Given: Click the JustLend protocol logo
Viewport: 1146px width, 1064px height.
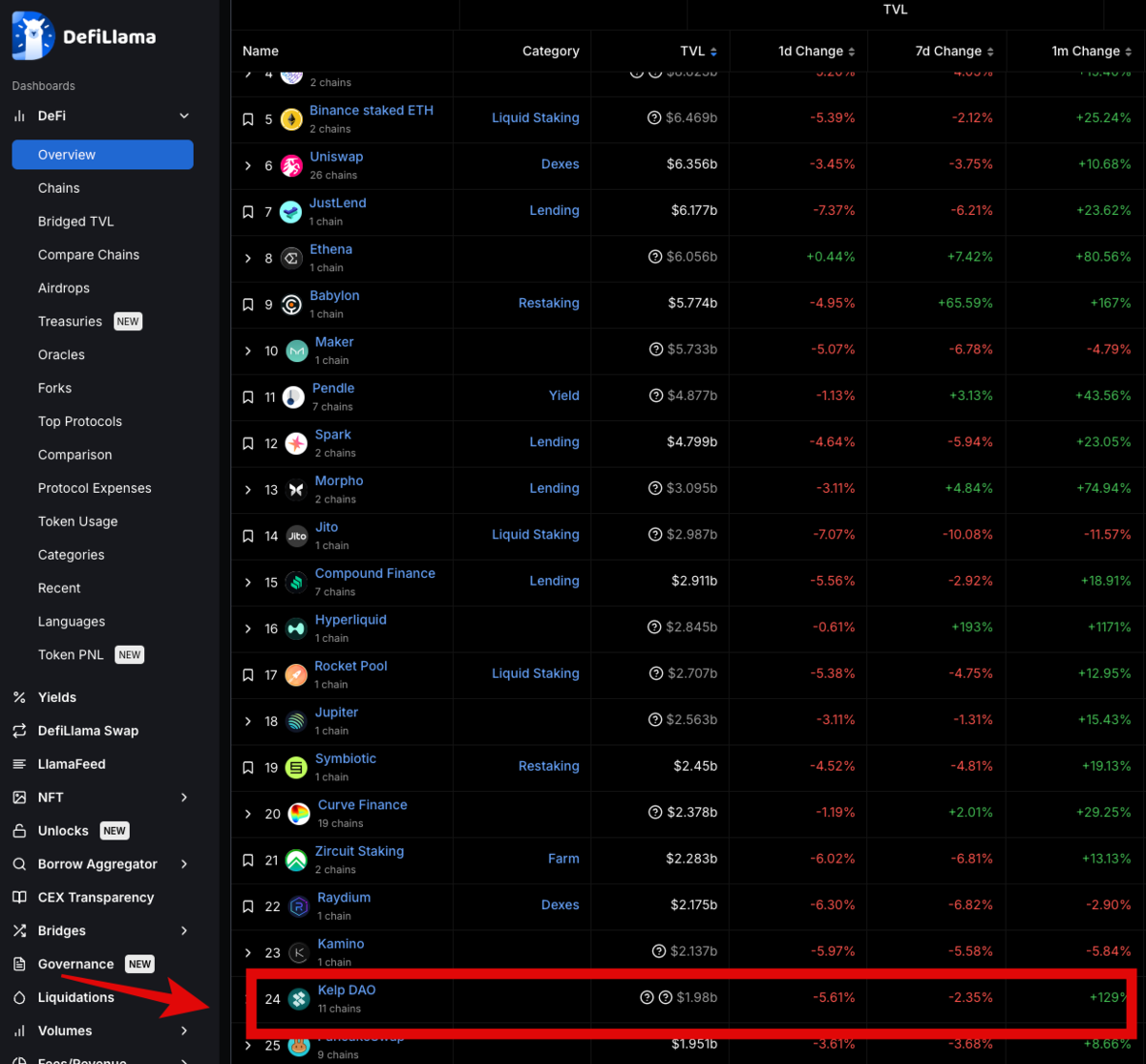Looking at the screenshot, I should click(x=291, y=212).
